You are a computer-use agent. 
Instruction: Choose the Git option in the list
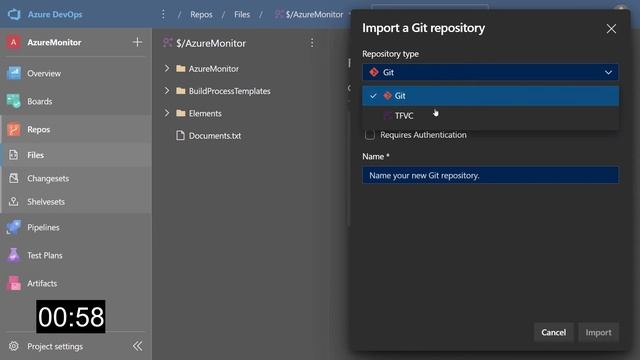[490, 96]
